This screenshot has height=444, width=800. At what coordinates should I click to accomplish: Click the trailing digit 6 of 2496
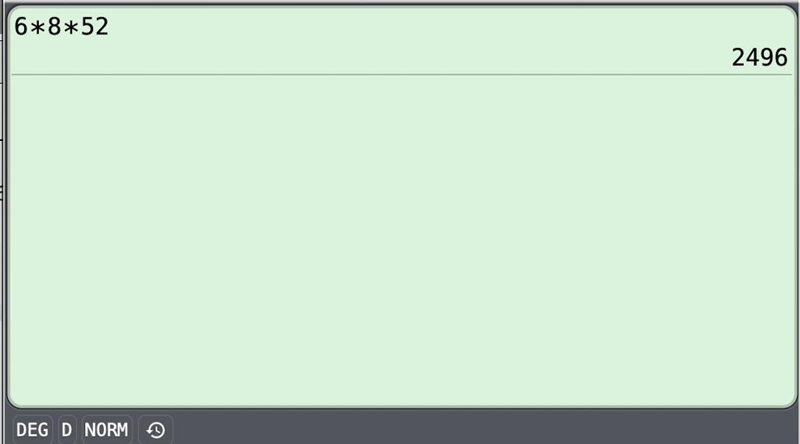pos(781,57)
